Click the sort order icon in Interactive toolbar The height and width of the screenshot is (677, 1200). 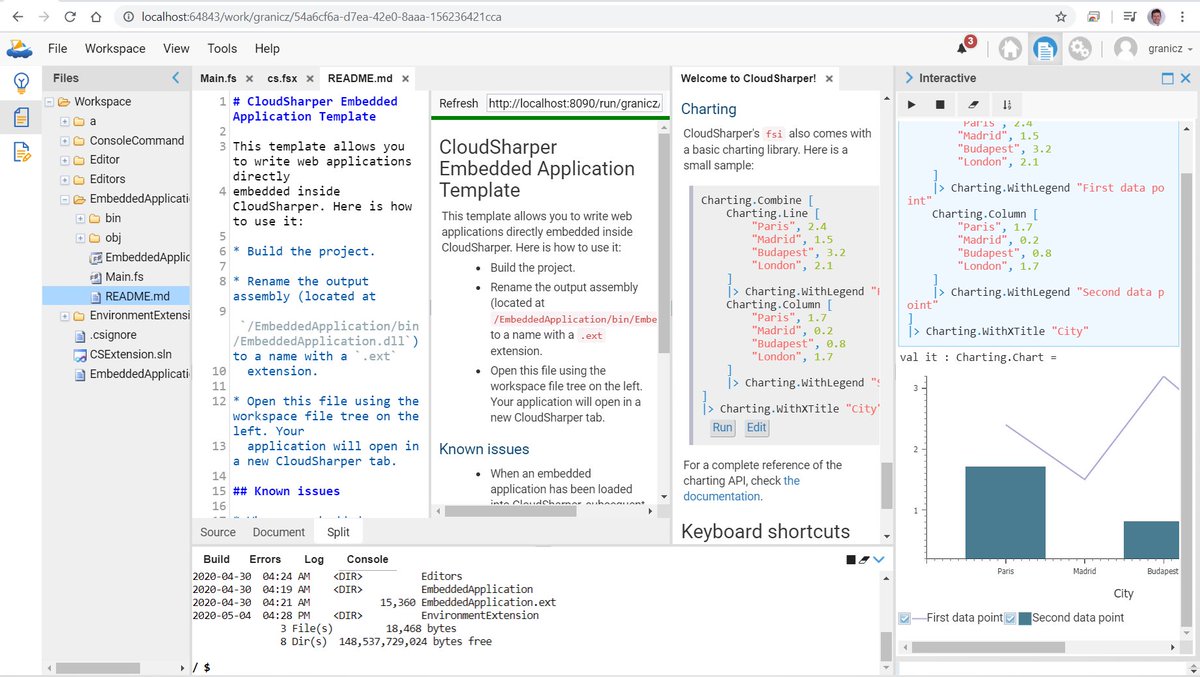pyautogui.click(x=1007, y=104)
